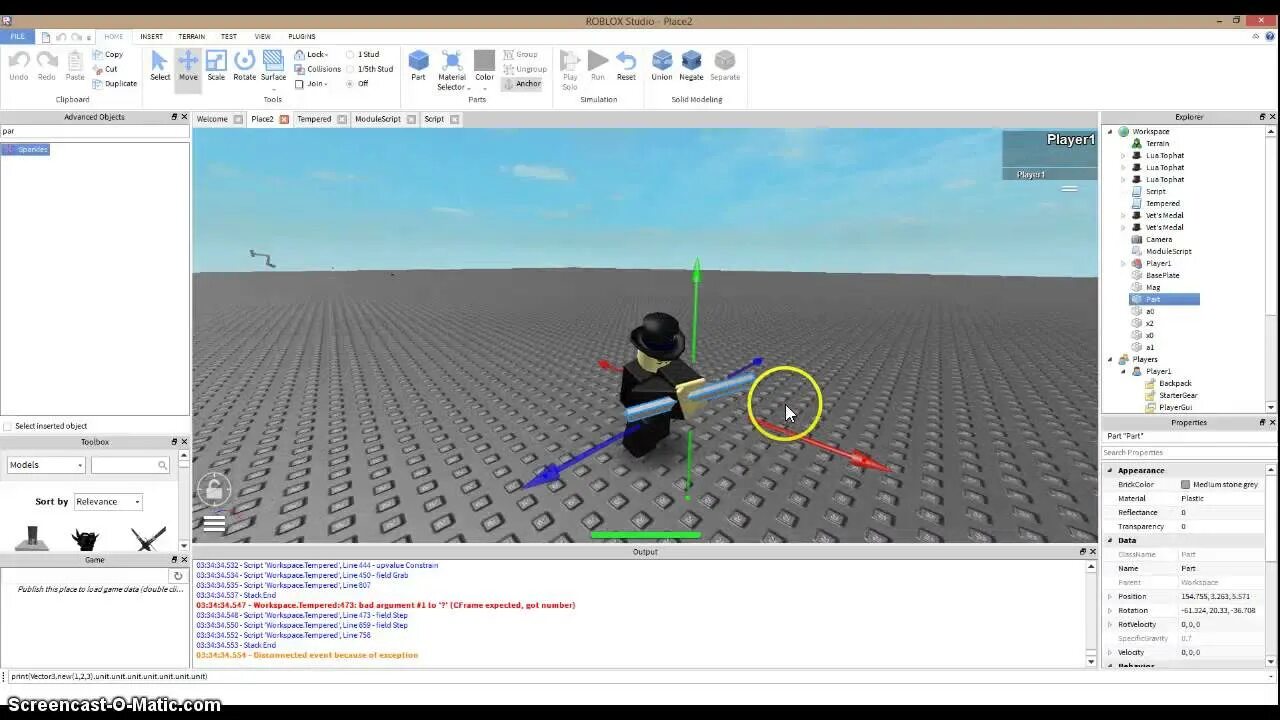
Task: Click the command bar input
Action: (x=640, y=676)
